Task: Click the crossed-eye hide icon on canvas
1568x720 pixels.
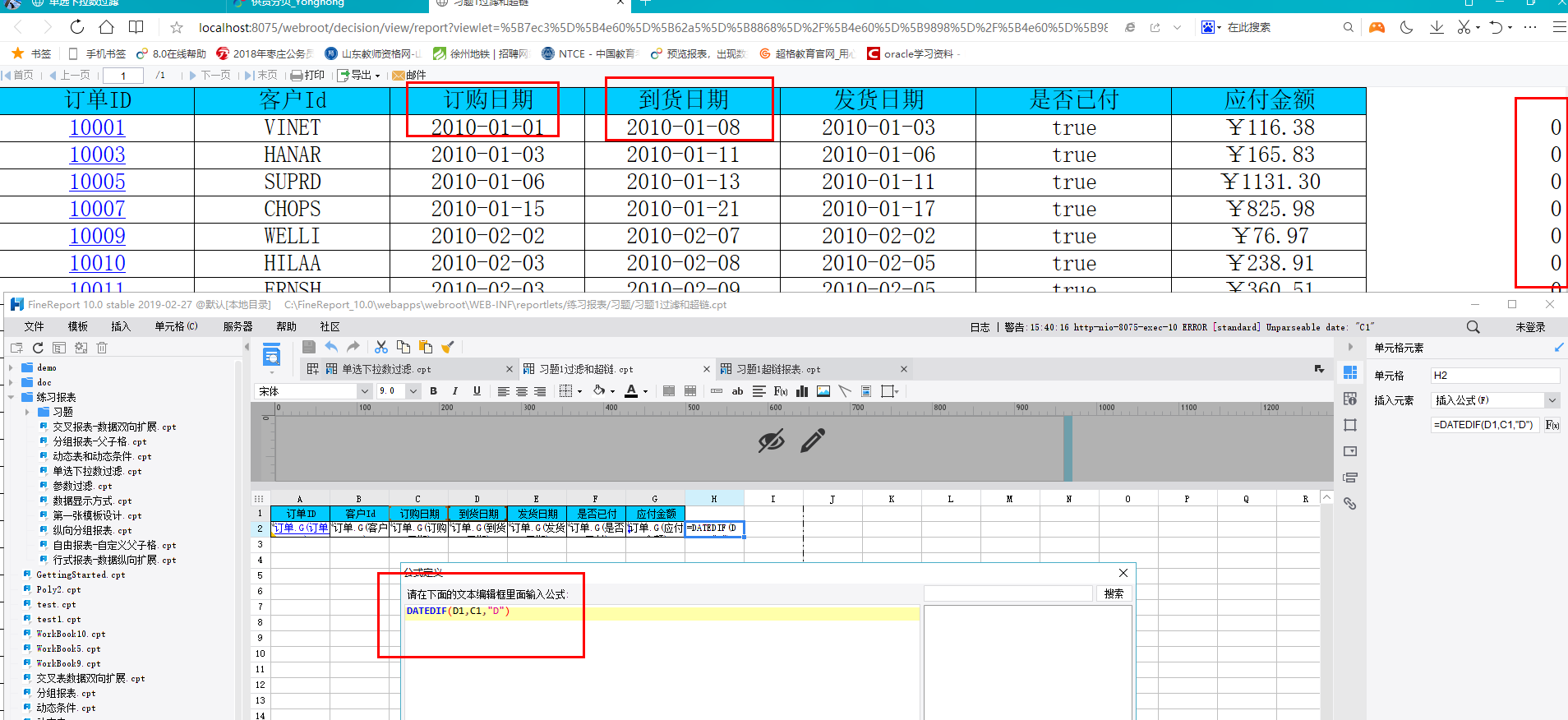Action: (x=771, y=441)
